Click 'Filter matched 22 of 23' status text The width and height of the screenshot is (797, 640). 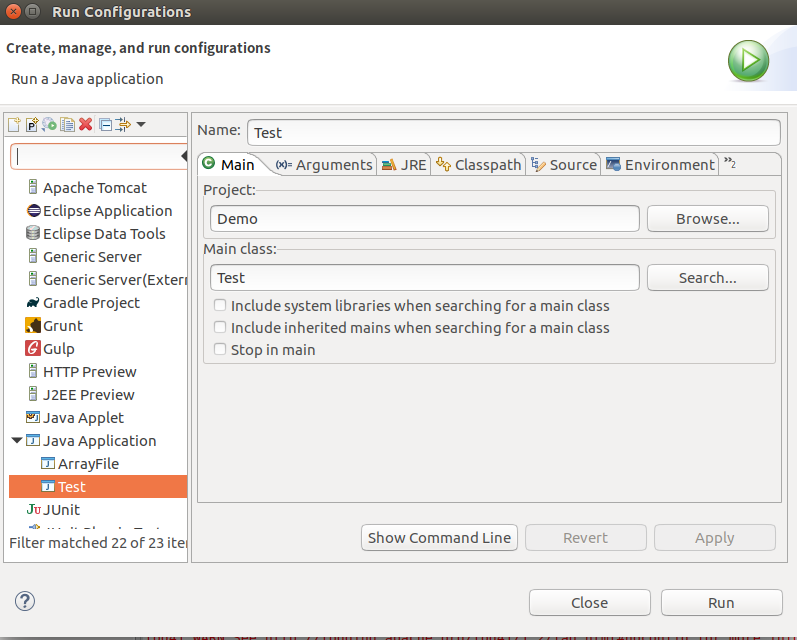pyautogui.click(x=98, y=543)
